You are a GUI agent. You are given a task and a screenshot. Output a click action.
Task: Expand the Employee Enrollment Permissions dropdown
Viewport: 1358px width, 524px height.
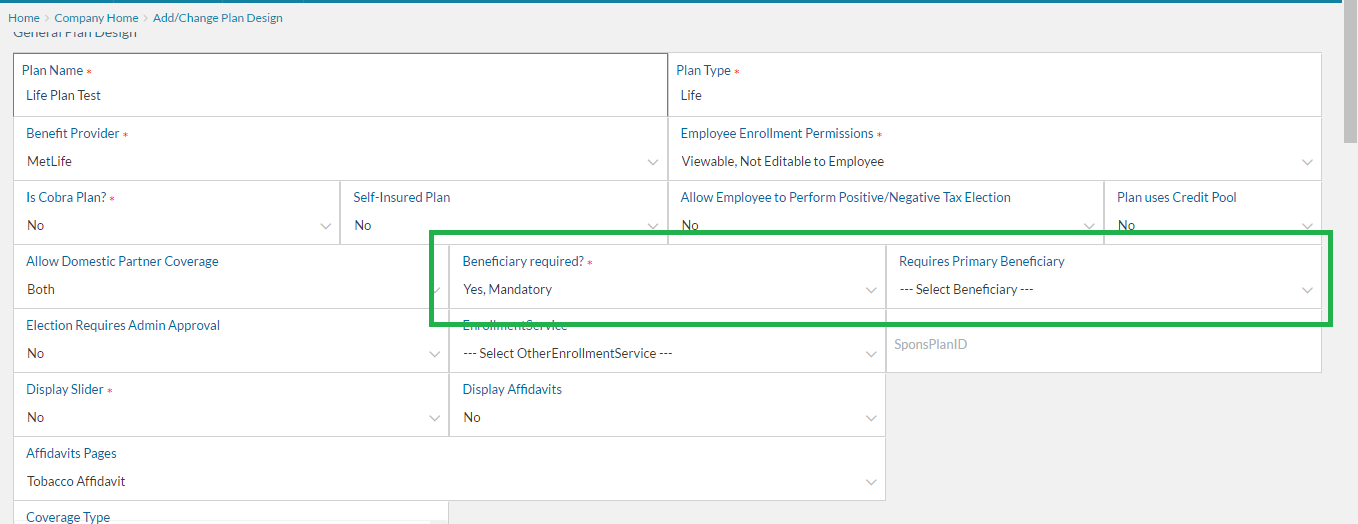tap(994, 161)
